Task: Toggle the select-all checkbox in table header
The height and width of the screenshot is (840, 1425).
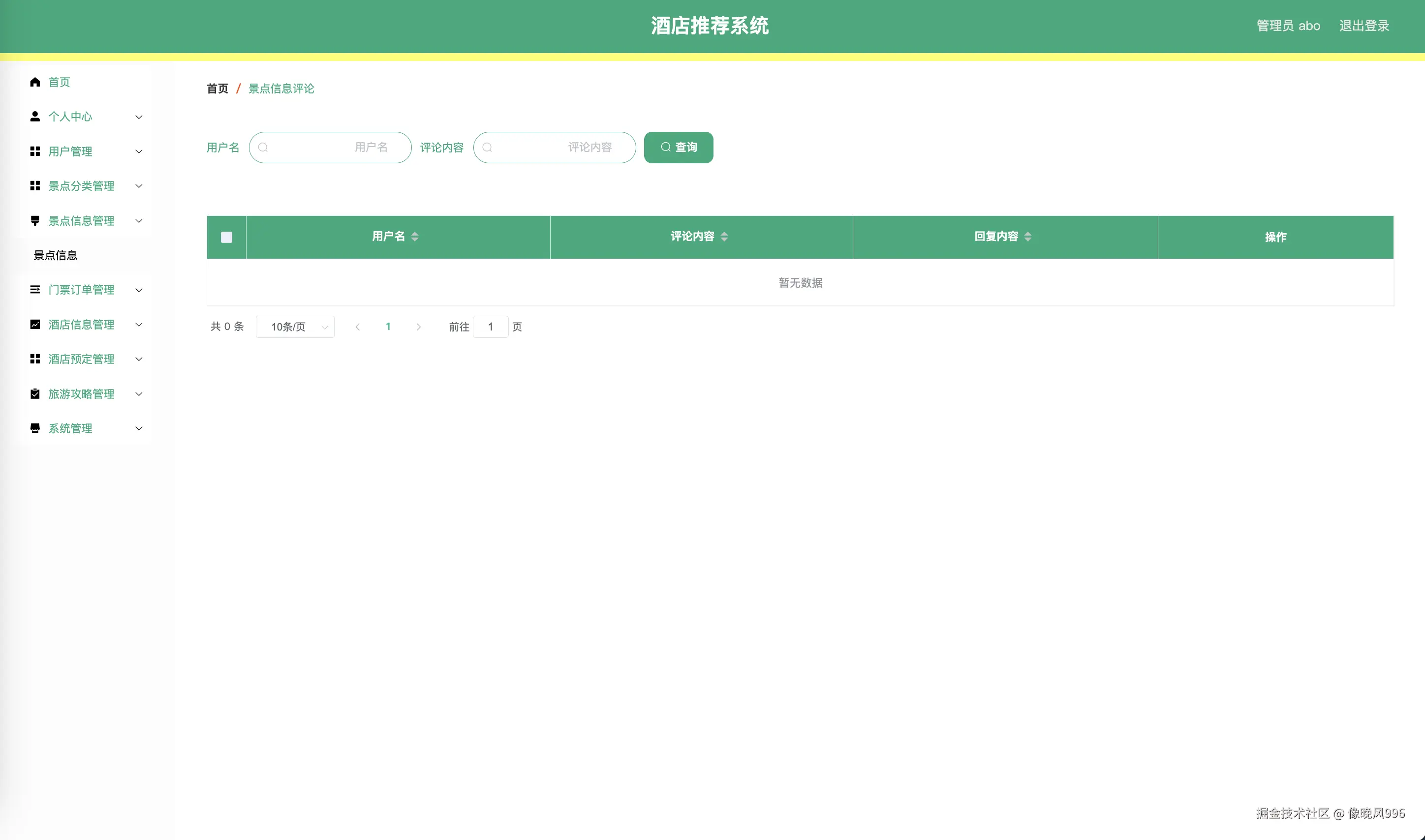Action: (226, 237)
